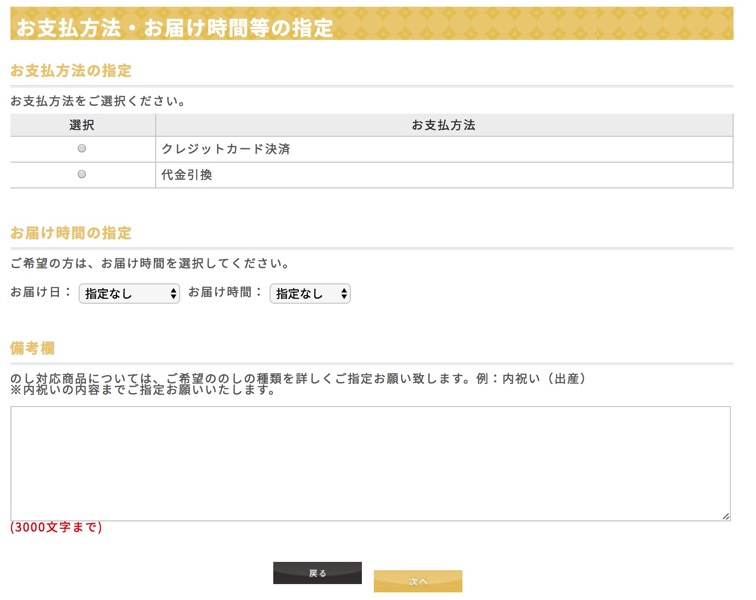The height and width of the screenshot is (600, 756).
Task: Click the のし対応商品については instruction line
Action: (x=298, y=379)
